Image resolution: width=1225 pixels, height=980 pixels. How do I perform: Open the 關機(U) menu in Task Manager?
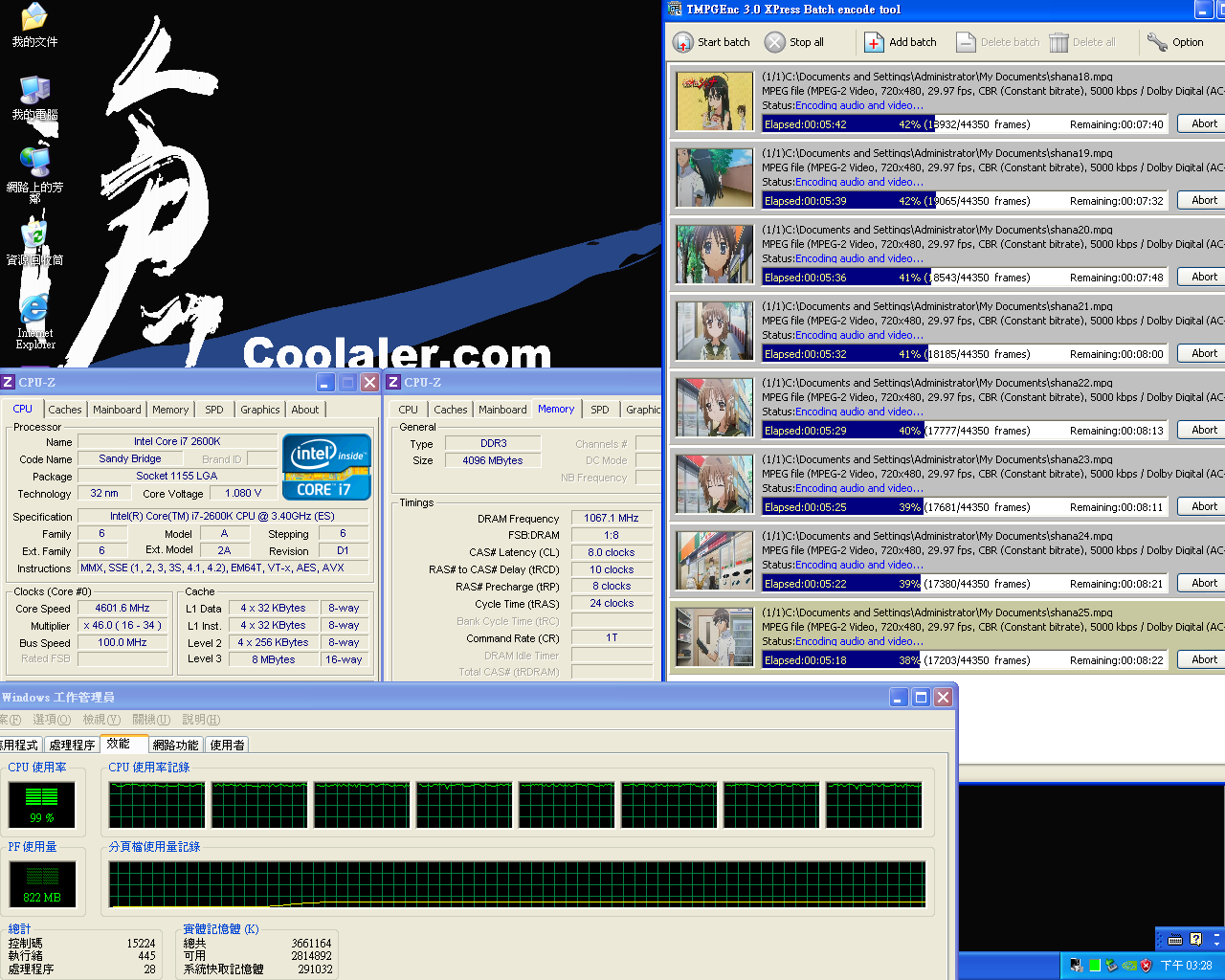click(151, 720)
